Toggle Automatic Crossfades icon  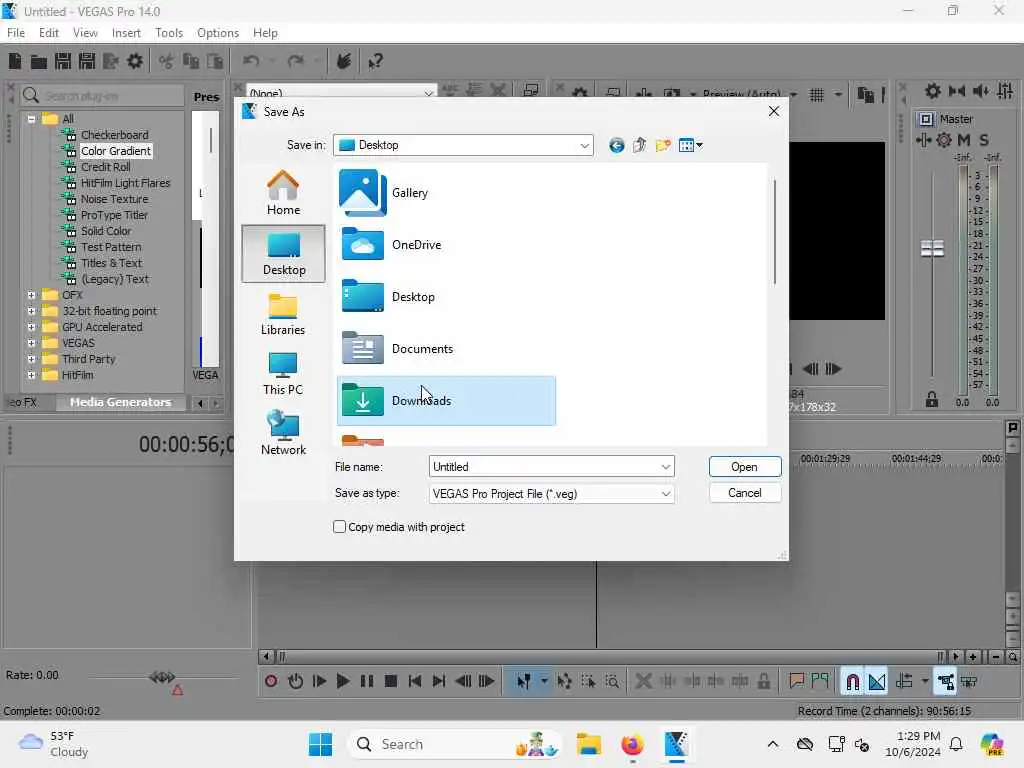coord(876,682)
